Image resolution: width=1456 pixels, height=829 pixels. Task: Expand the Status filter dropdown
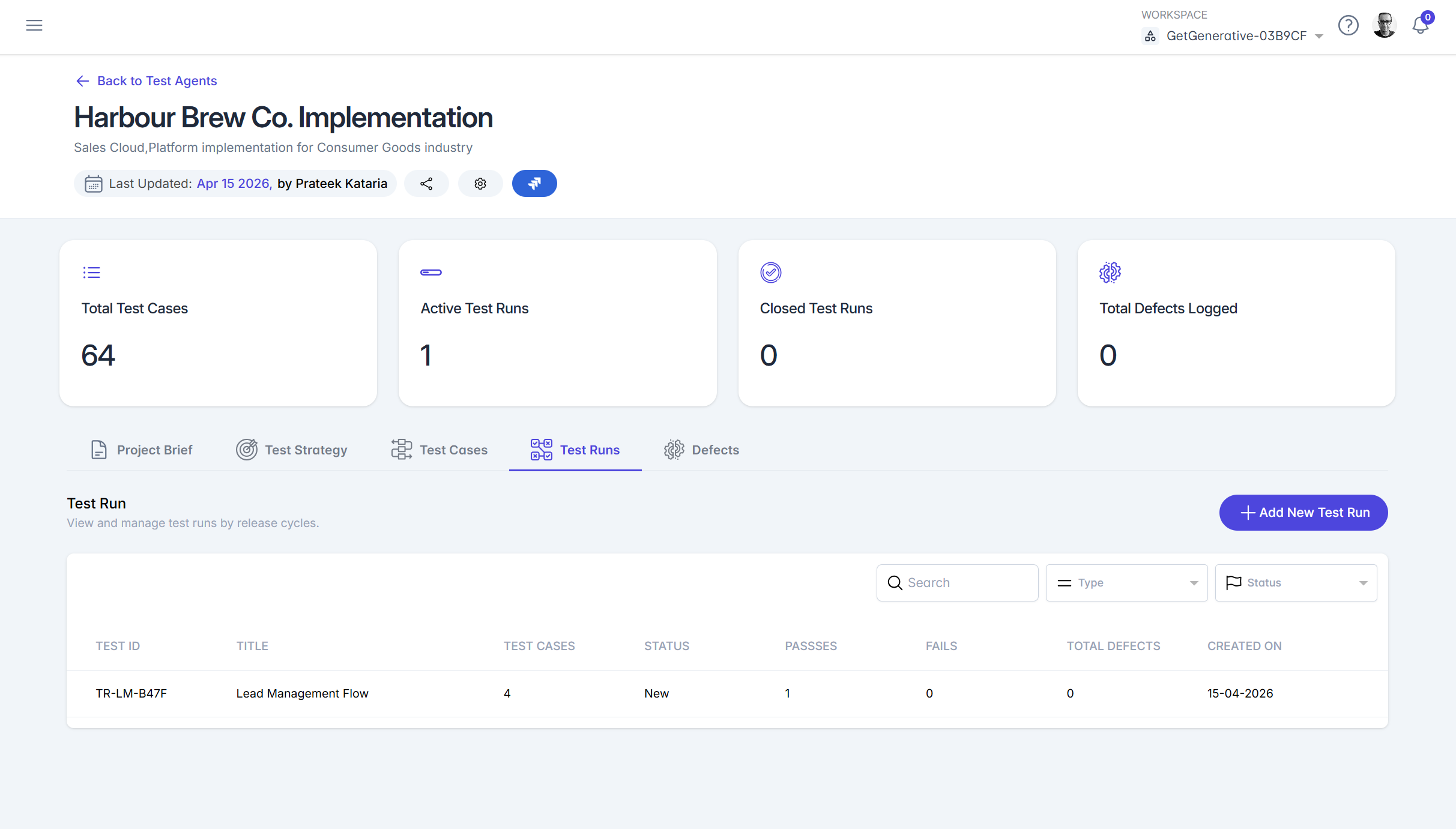[x=1296, y=583]
